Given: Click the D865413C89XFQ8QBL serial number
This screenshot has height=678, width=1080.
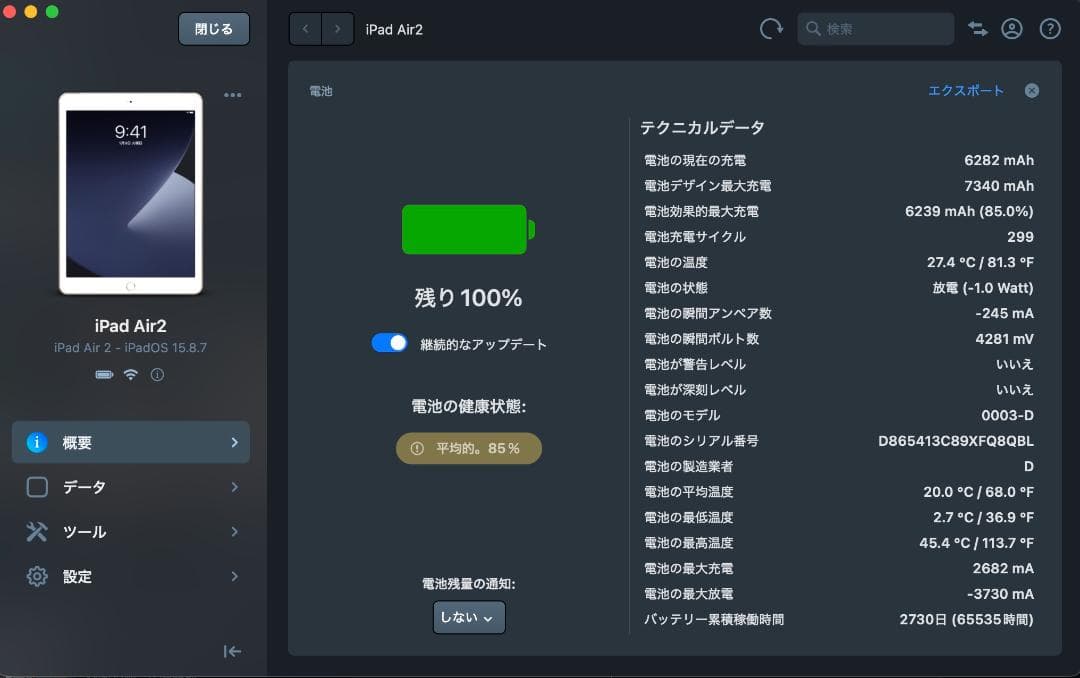Looking at the screenshot, I should tap(955, 441).
